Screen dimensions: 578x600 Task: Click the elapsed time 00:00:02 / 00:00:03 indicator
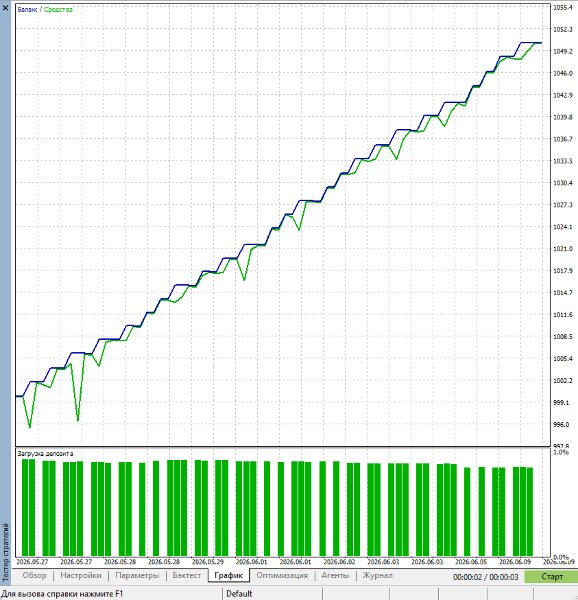click(485, 577)
